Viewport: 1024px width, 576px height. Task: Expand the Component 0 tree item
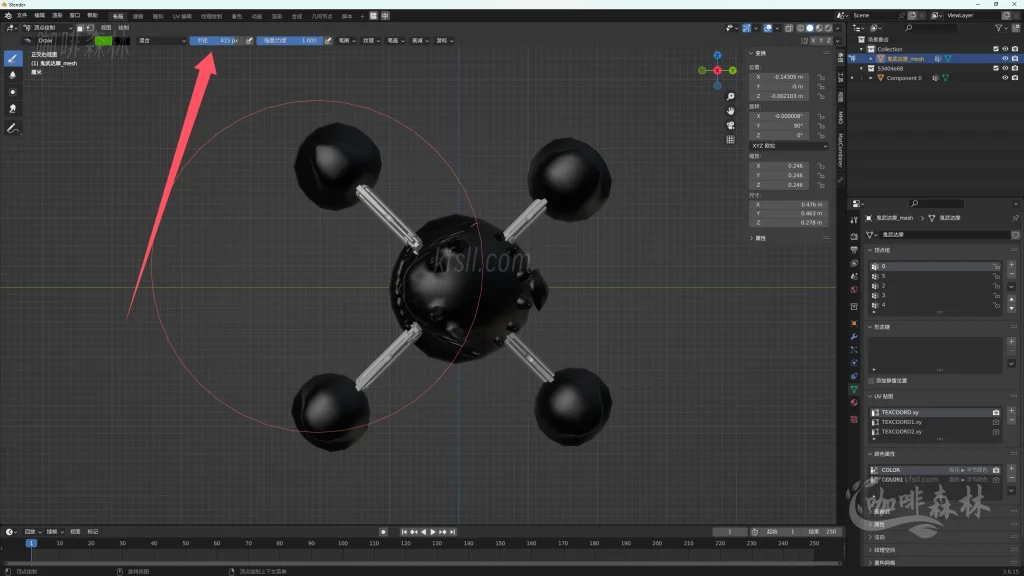pyautogui.click(x=870, y=78)
